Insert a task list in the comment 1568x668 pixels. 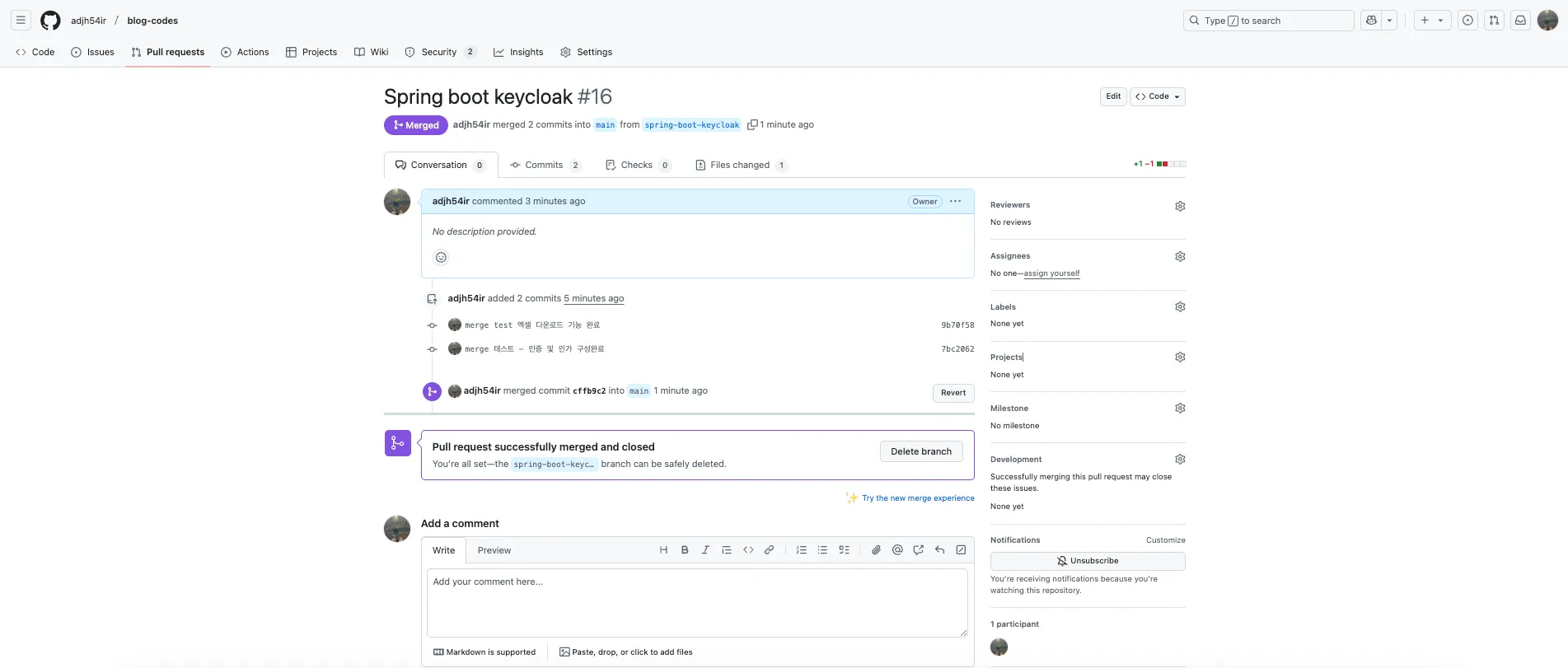click(x=844, y=550)
